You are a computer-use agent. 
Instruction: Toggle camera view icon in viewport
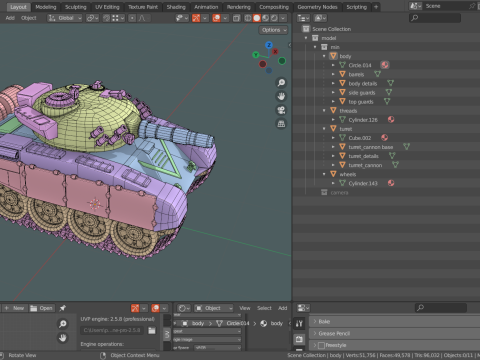(x=281, y=110)
